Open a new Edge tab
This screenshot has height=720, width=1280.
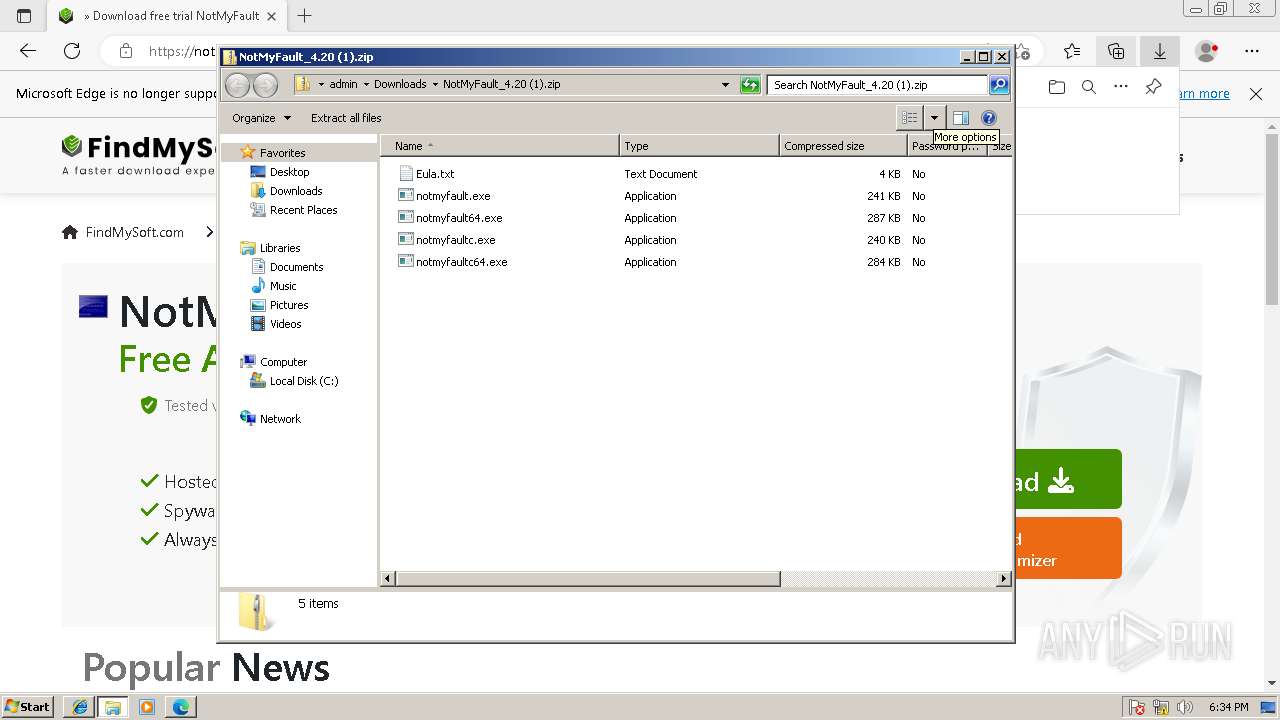[305, 16]
